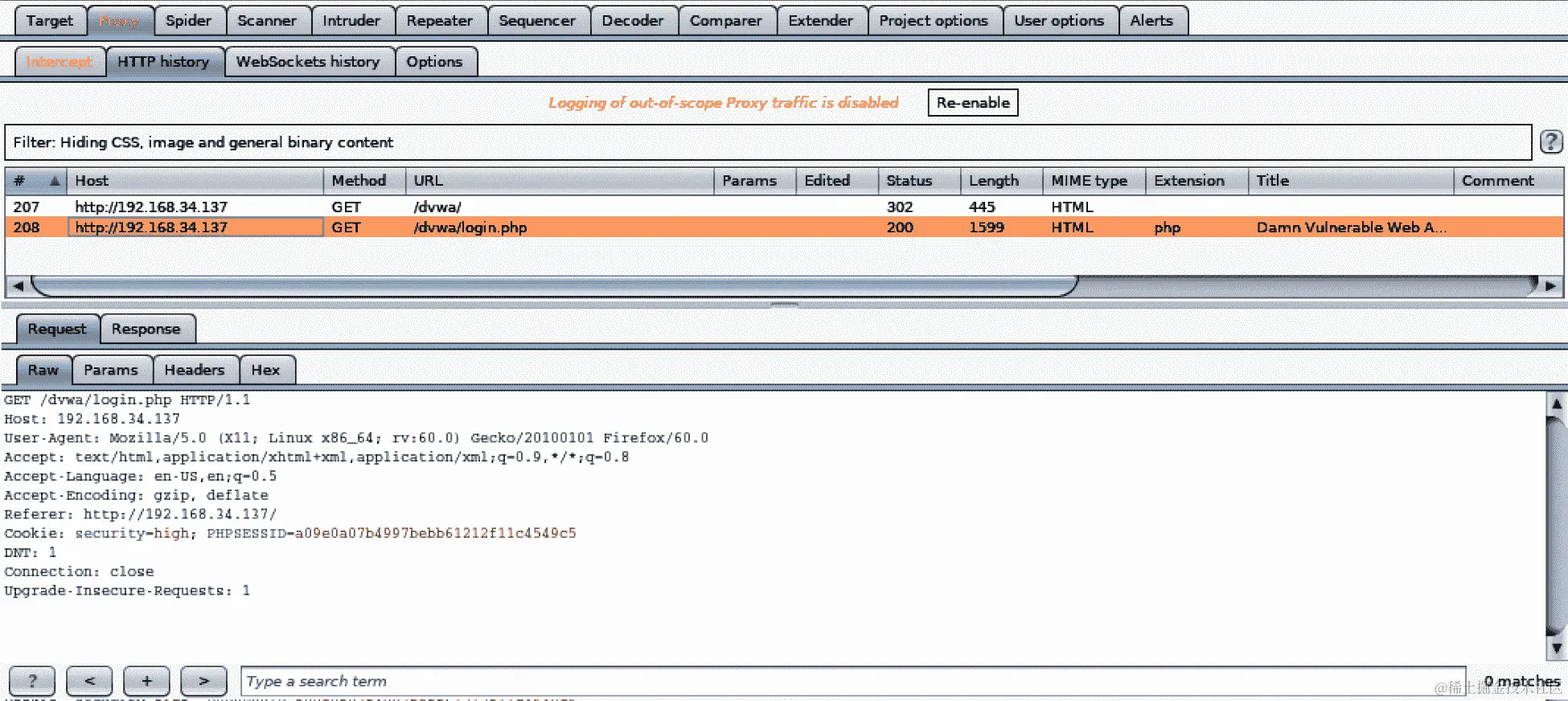
Task: Click the request pane scroll up arrow
Action: coord(1556,404)
